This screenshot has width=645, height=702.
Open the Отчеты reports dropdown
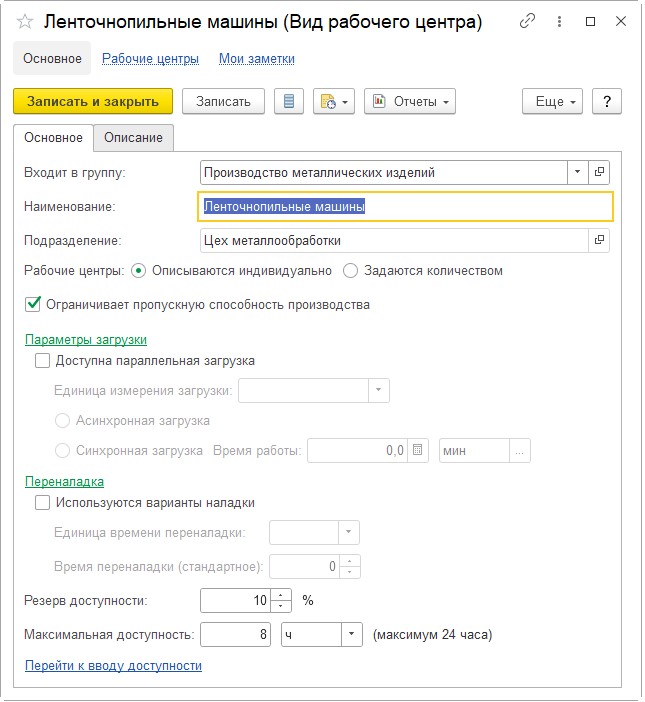click(x=410, y=101)
